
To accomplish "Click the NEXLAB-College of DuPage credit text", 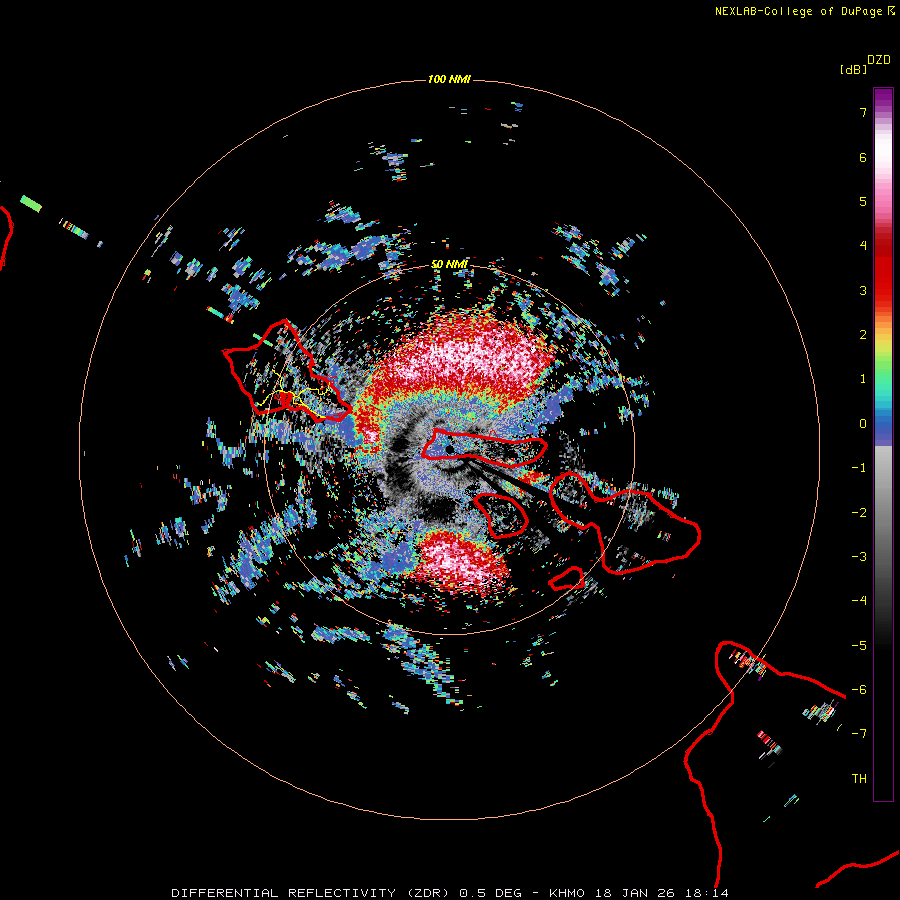I will (798, 11).
